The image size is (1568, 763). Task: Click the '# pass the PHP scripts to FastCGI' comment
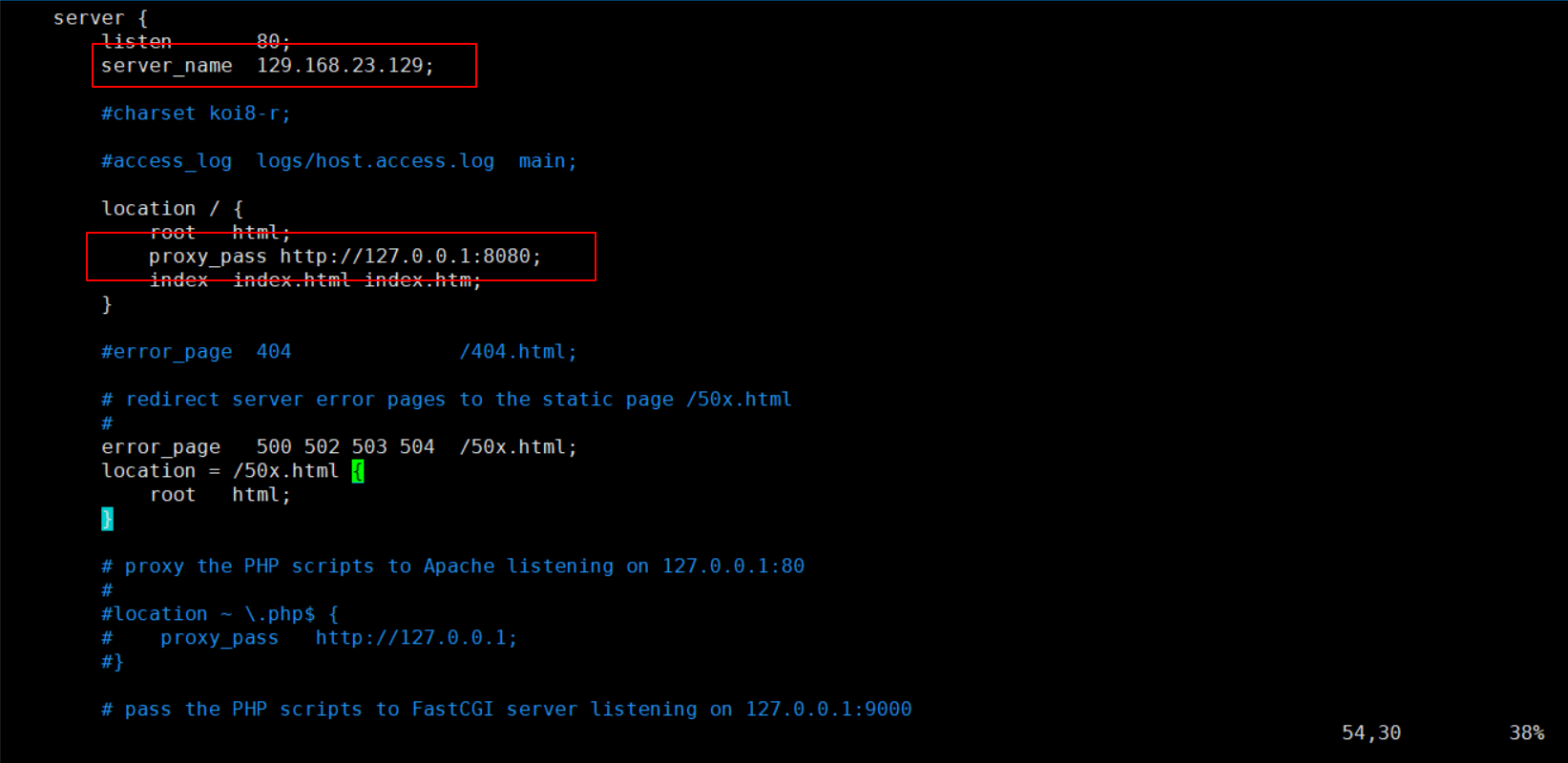click(506, 710)
